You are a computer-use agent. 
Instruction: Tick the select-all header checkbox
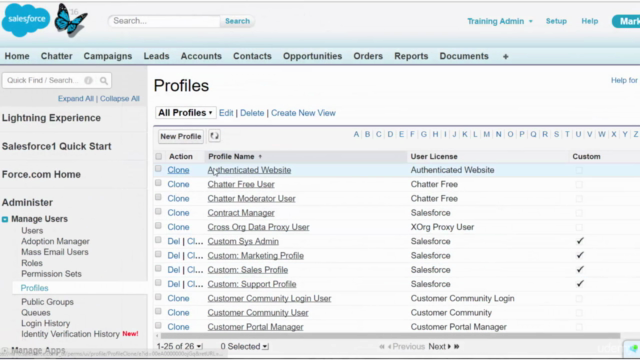coord(158,156)
